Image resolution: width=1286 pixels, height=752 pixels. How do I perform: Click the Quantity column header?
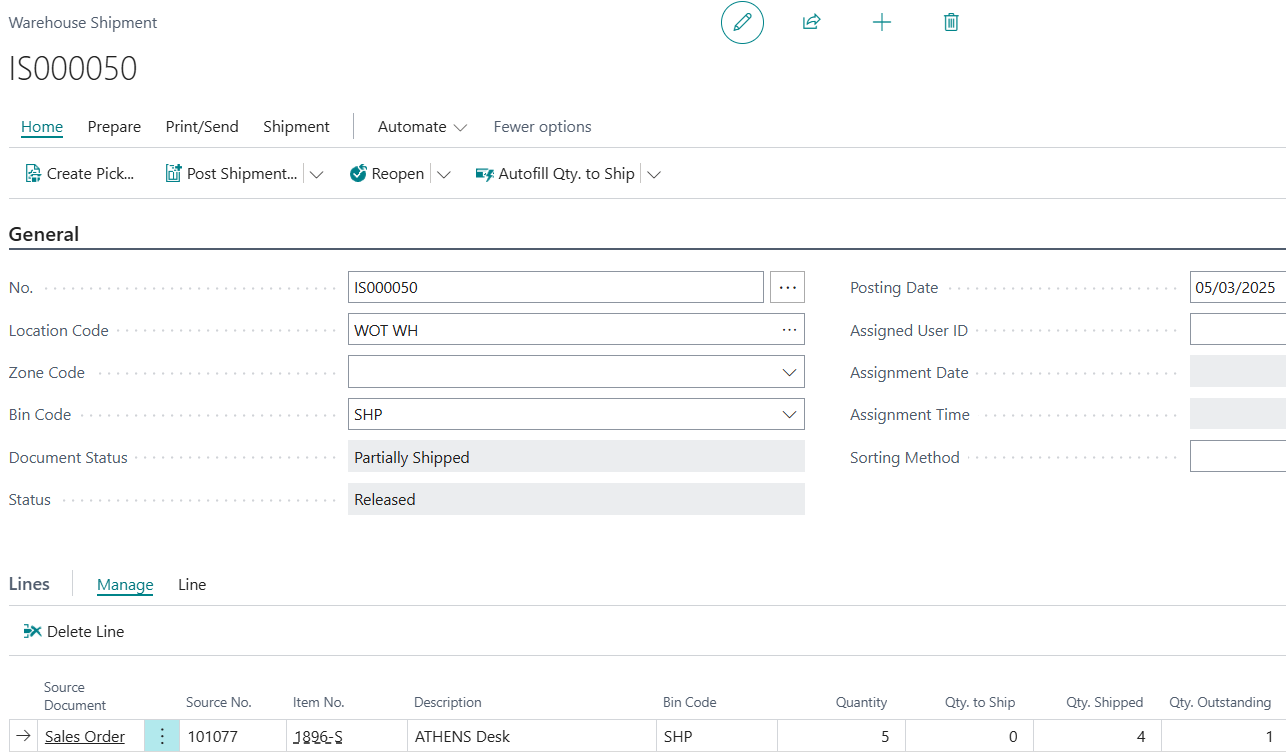tap(861, 703)
